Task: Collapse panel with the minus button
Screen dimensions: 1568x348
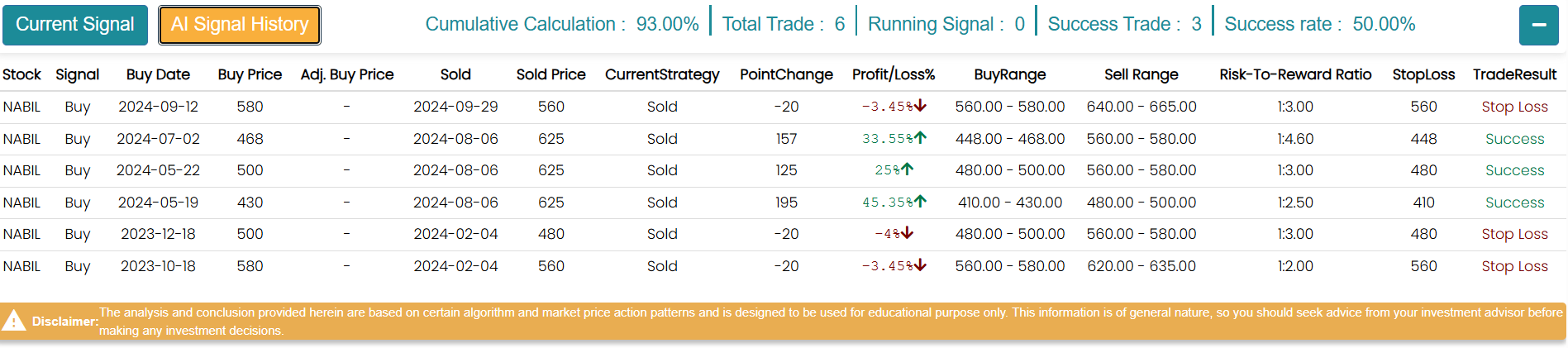Action: 1538,25
